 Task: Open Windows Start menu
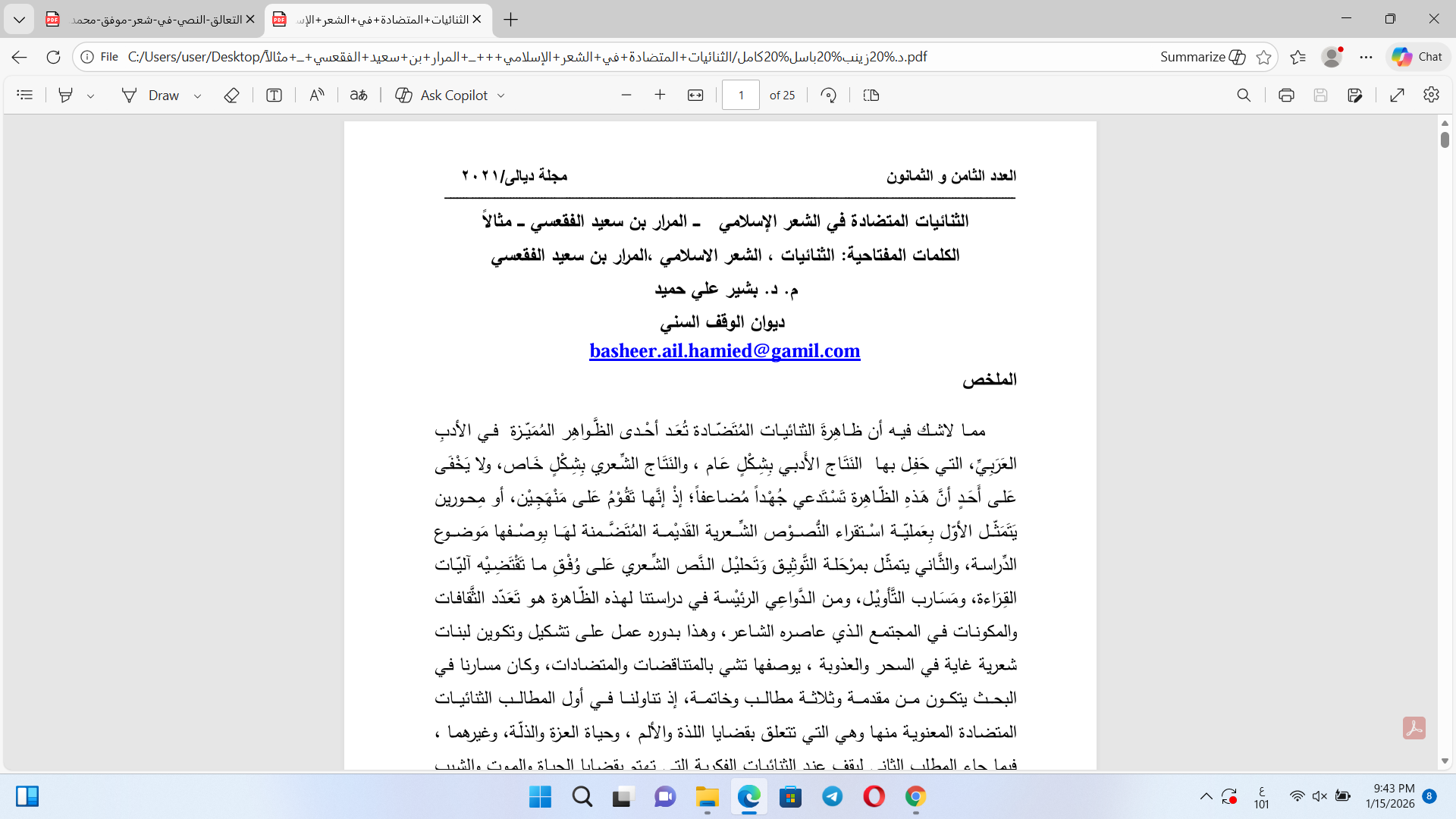pos(540,797)
